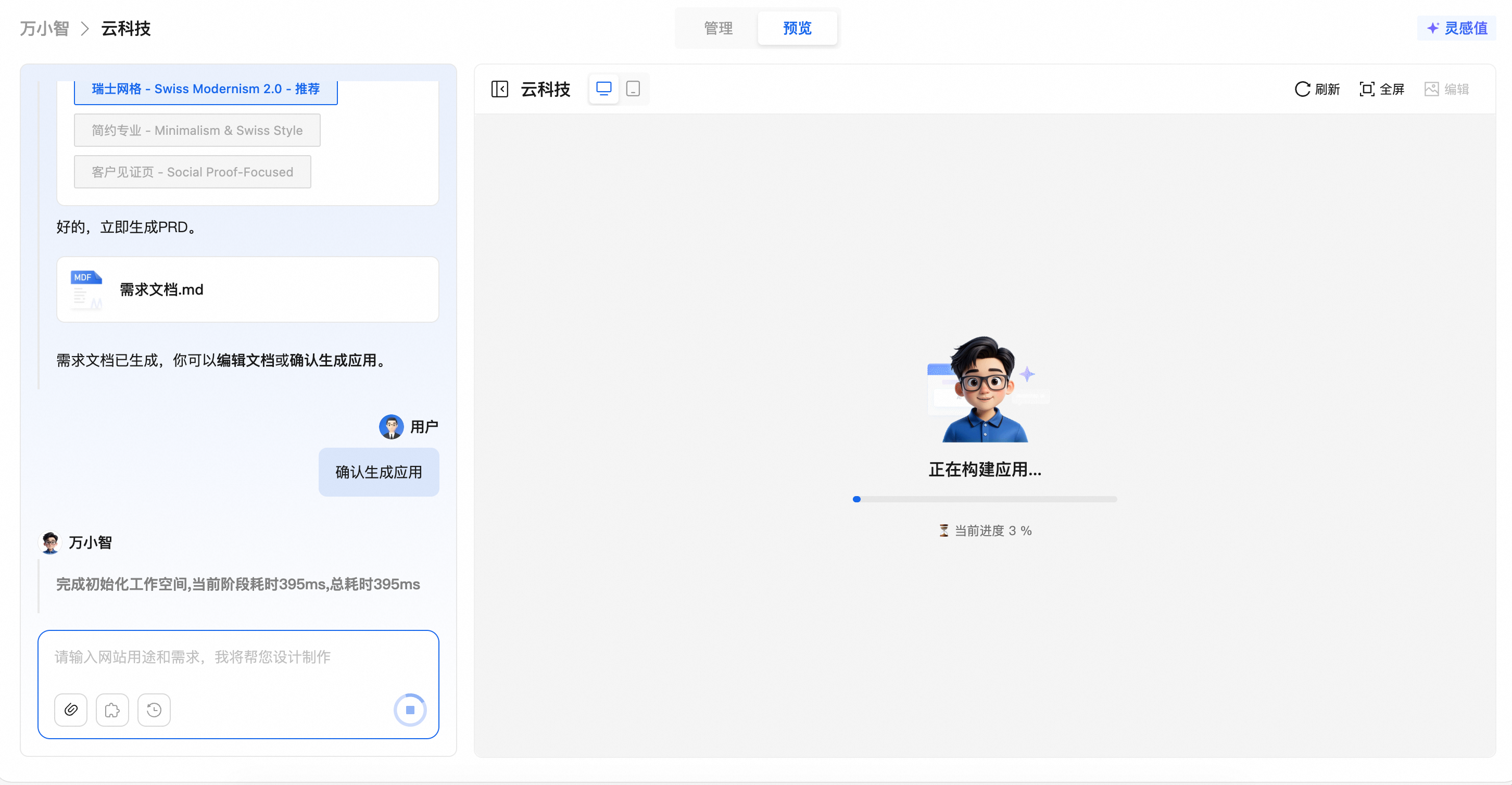Choose 客户见证页 Social Proof-Focused option
The image size is (1512, 785).
[x=192, y=172]
